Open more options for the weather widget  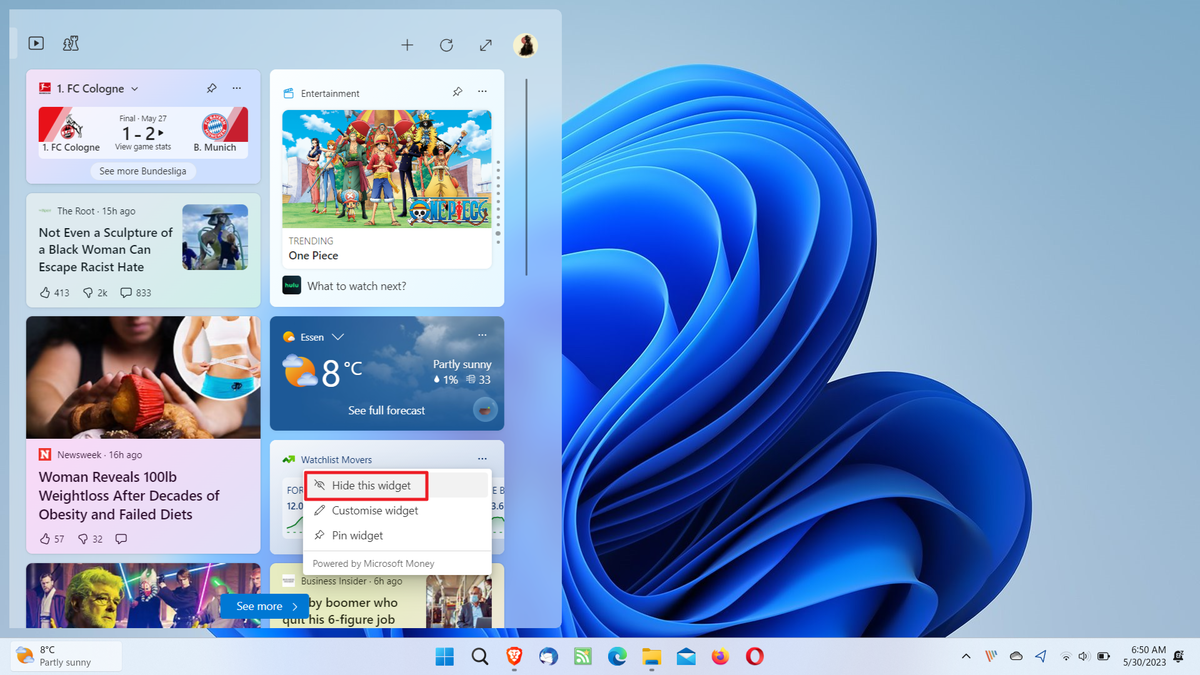(481, 335)
